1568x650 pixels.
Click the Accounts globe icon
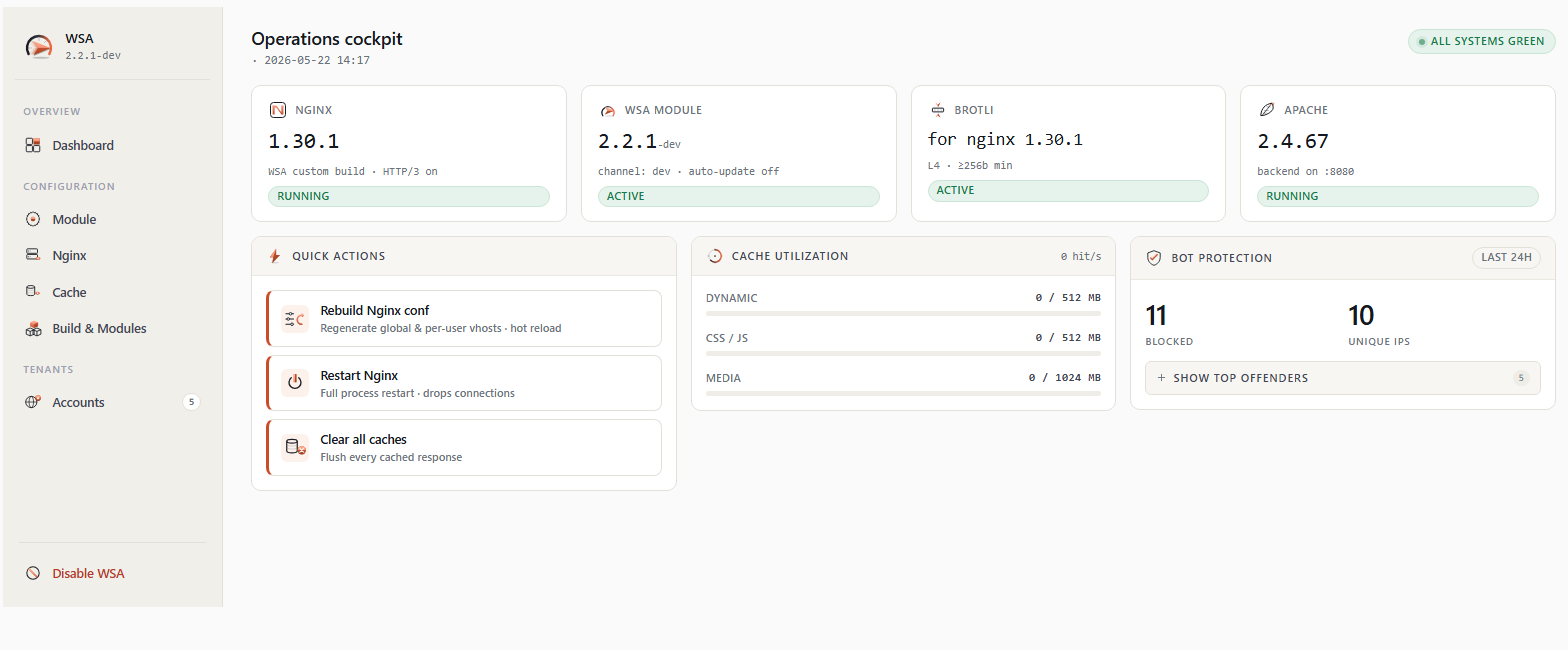(x=33, y=402)
